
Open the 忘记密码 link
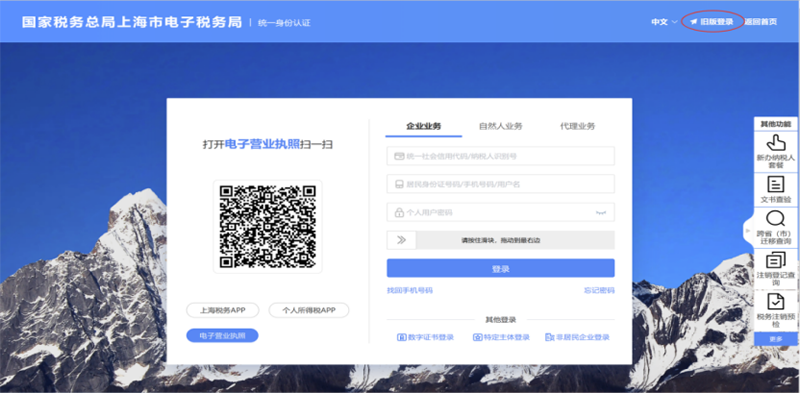tap(599, 290)
